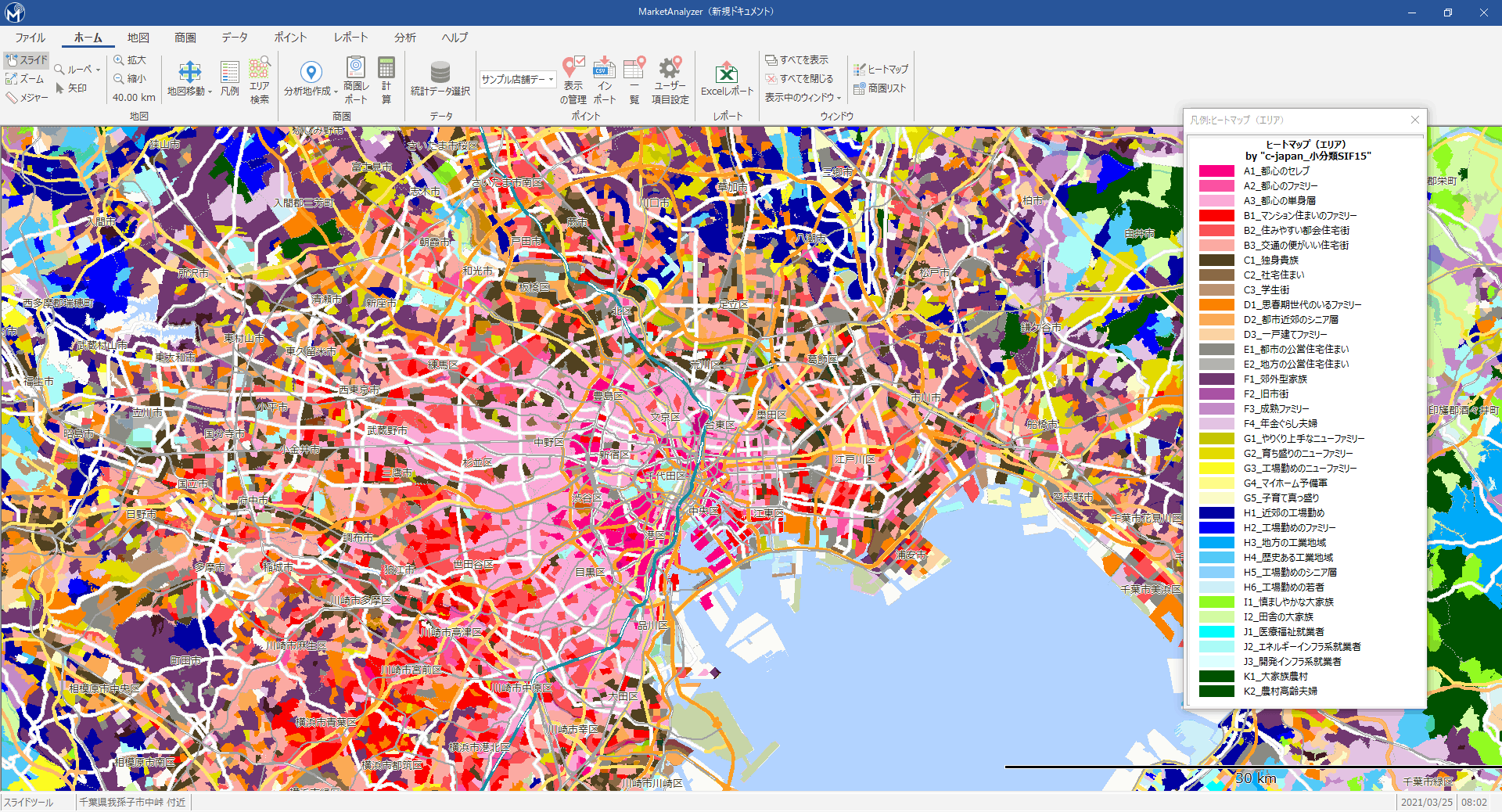Screen dimensions: 1502x812
Task: Click 浦安市 label on the map
Action: click(x=911, y=555)
